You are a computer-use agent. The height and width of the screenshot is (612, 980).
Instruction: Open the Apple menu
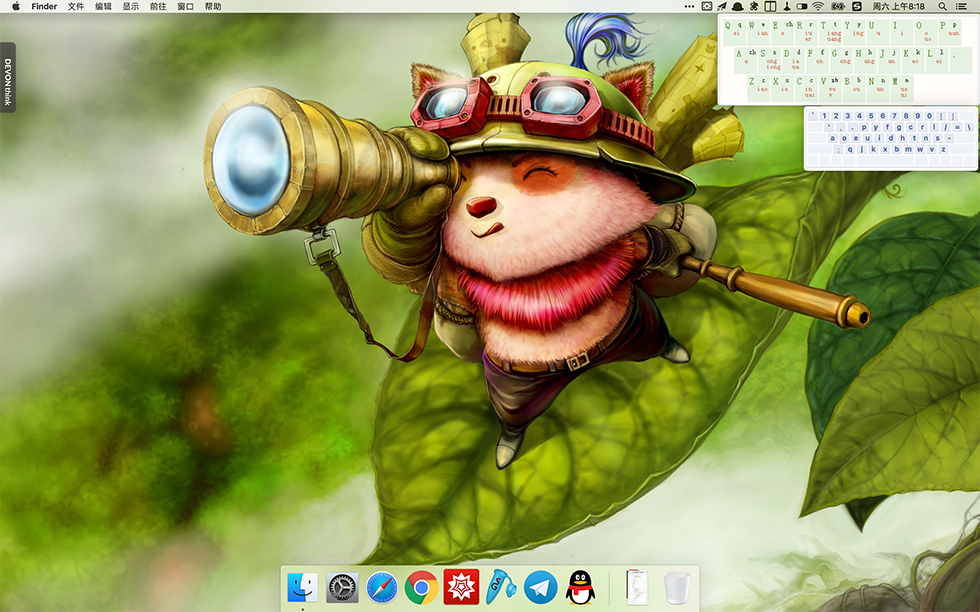(16, 6)
